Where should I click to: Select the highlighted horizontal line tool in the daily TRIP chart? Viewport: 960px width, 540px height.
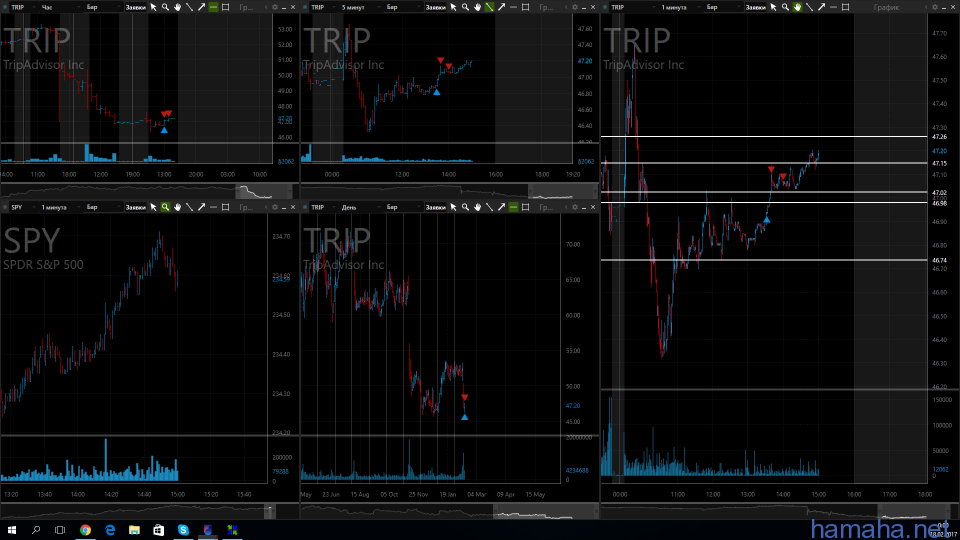[x=513, y=208]
